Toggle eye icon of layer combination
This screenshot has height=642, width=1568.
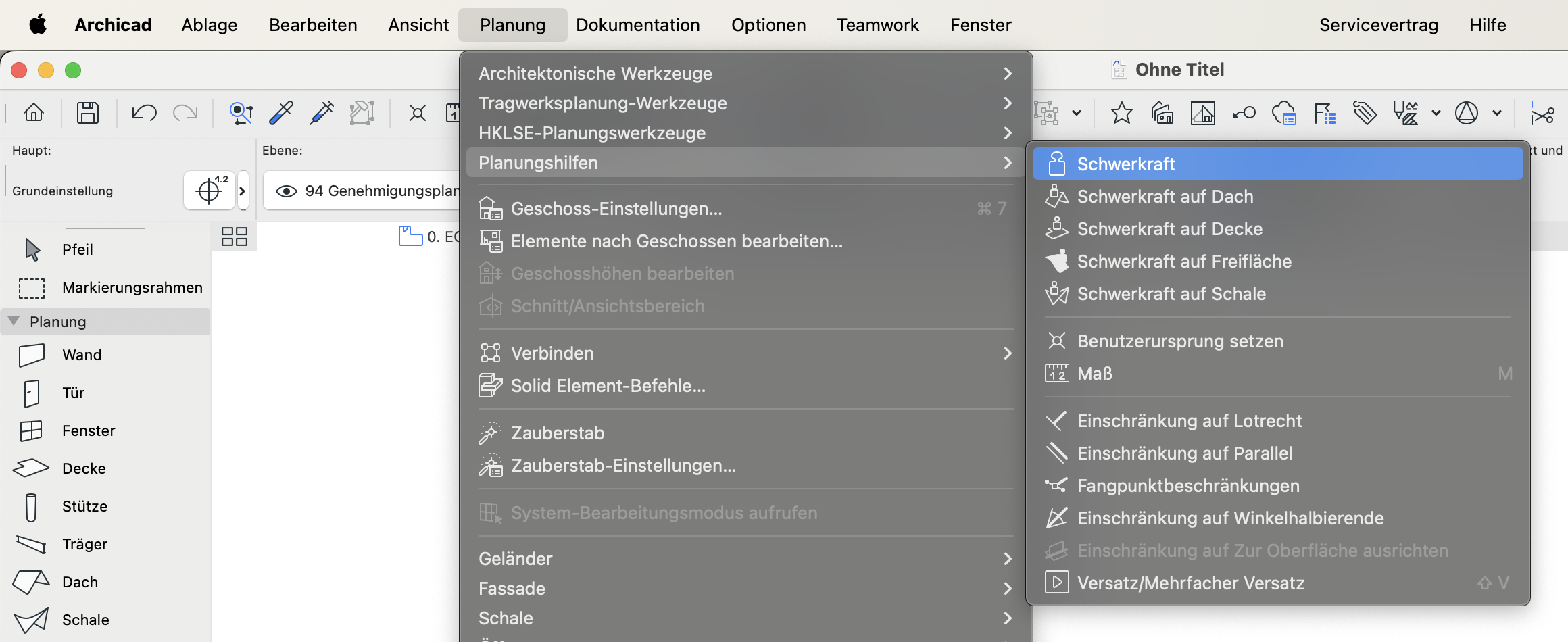pyautogui.click(x=287, y=191)
